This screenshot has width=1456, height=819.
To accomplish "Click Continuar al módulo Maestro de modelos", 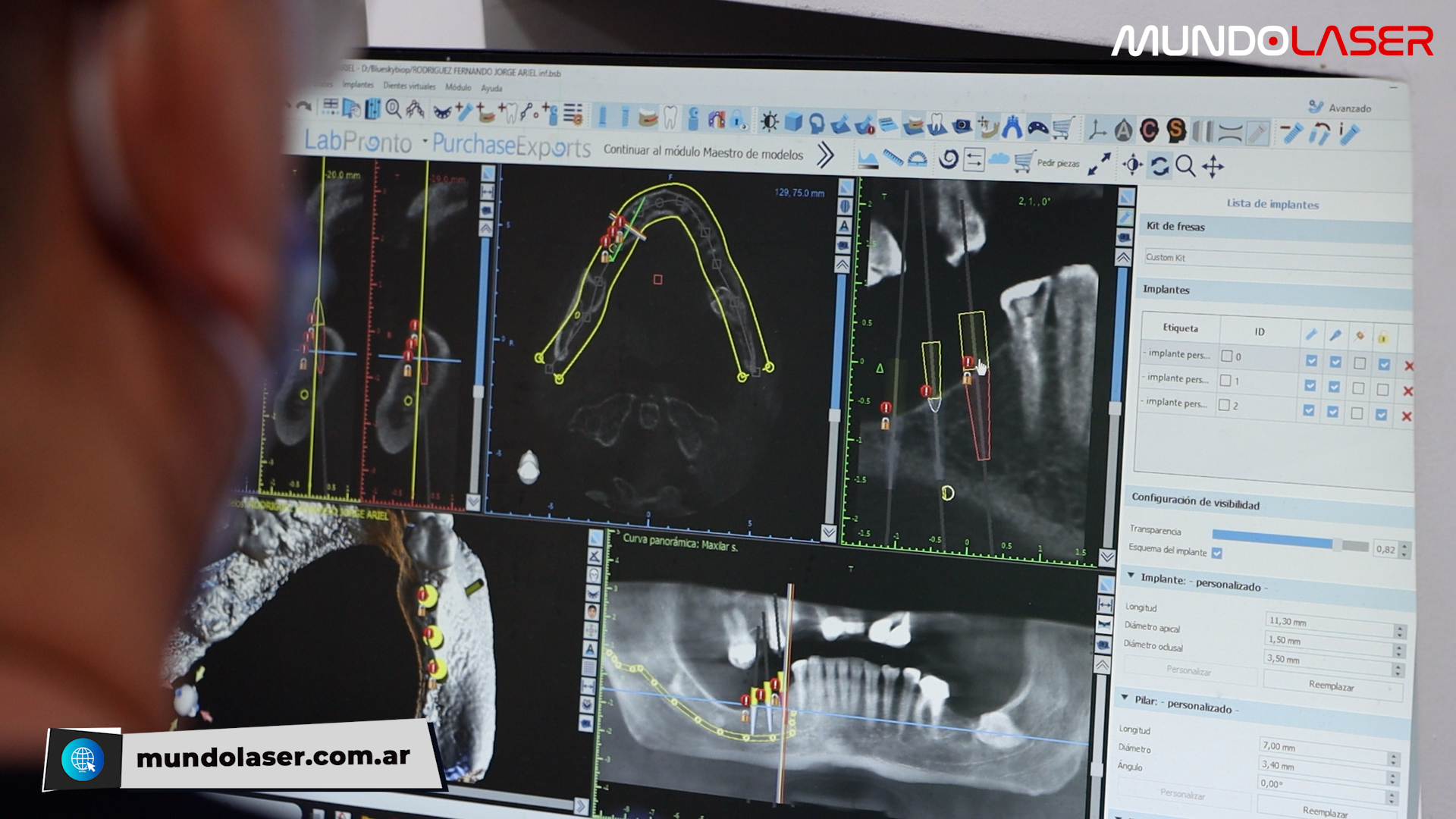I will (703, 152).
